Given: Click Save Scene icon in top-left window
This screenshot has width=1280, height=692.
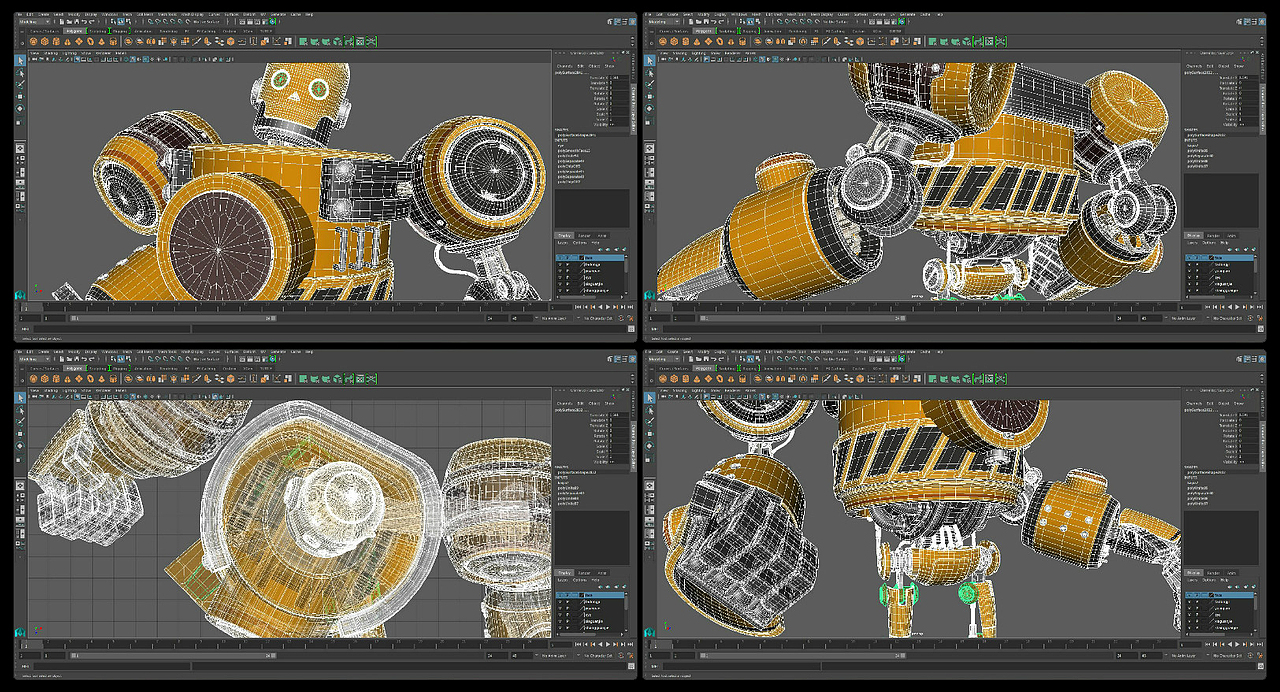Looking at the screenshot, I should tap(76, 21).
